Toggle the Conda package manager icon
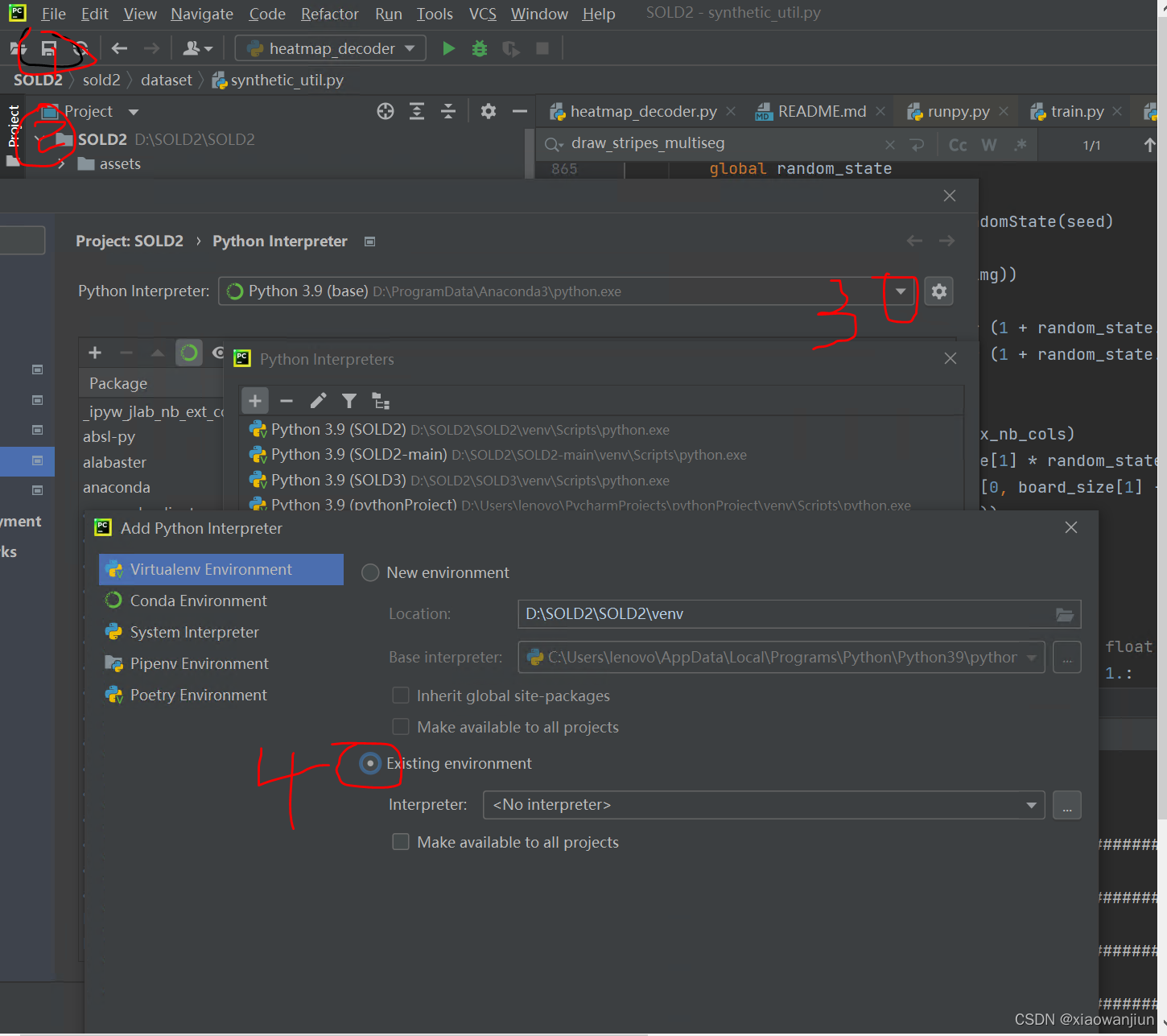 [x=189, y=353]
